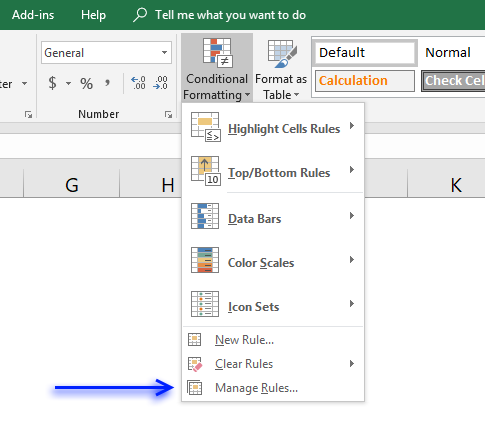Apply the Check Cell style
Screen dimensions: 485x429
point(453,81)
